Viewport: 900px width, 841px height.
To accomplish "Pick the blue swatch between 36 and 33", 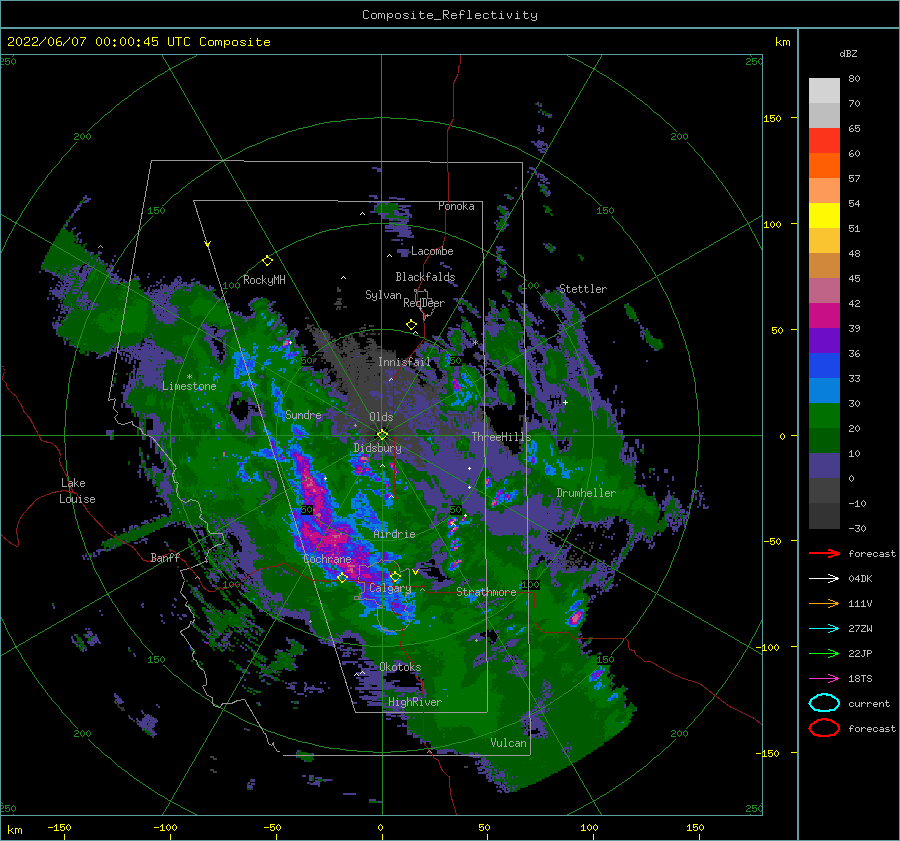I will [x=824, y=366].
